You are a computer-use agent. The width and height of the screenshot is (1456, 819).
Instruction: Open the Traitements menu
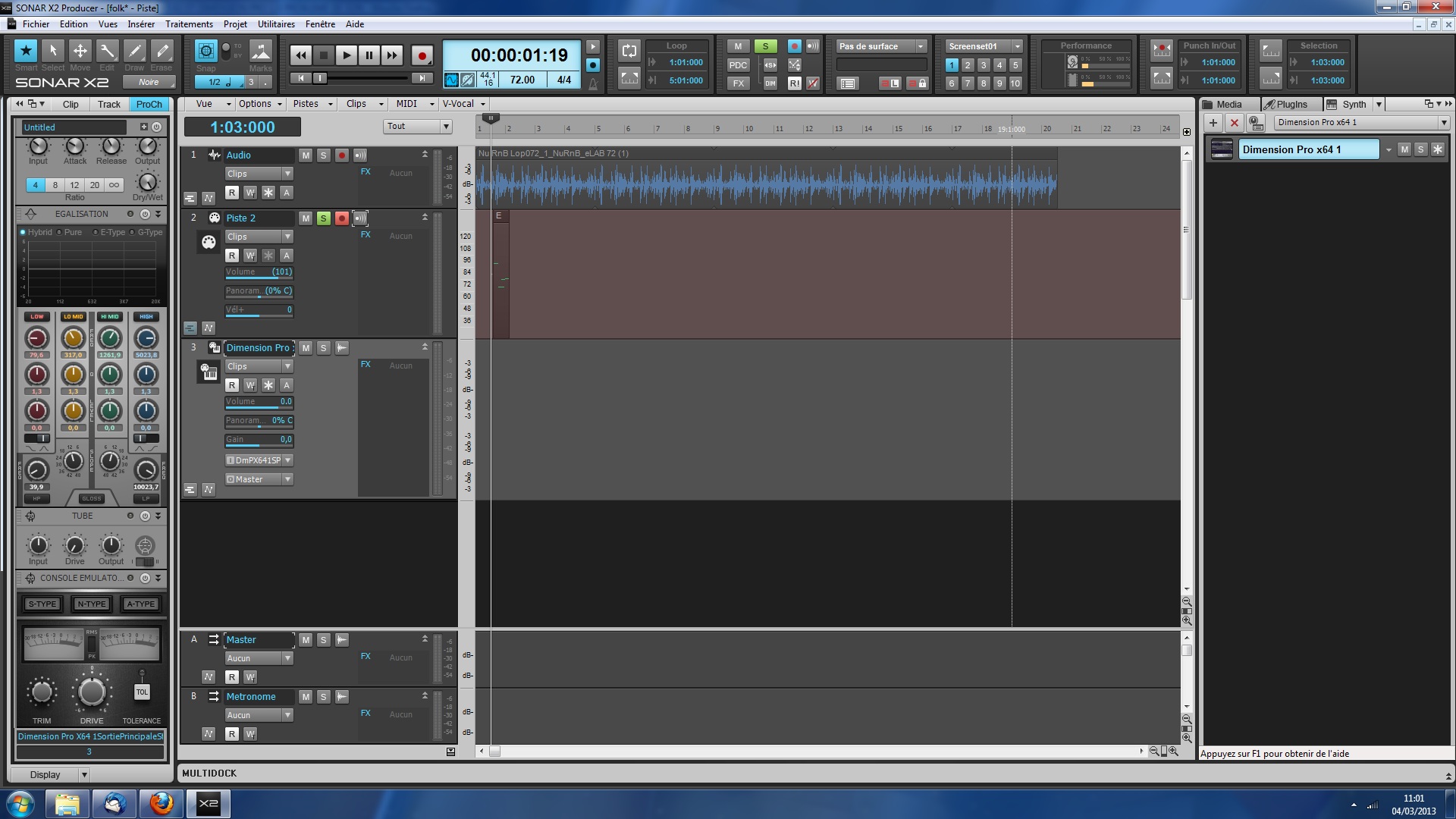click(x=189, y=24)
